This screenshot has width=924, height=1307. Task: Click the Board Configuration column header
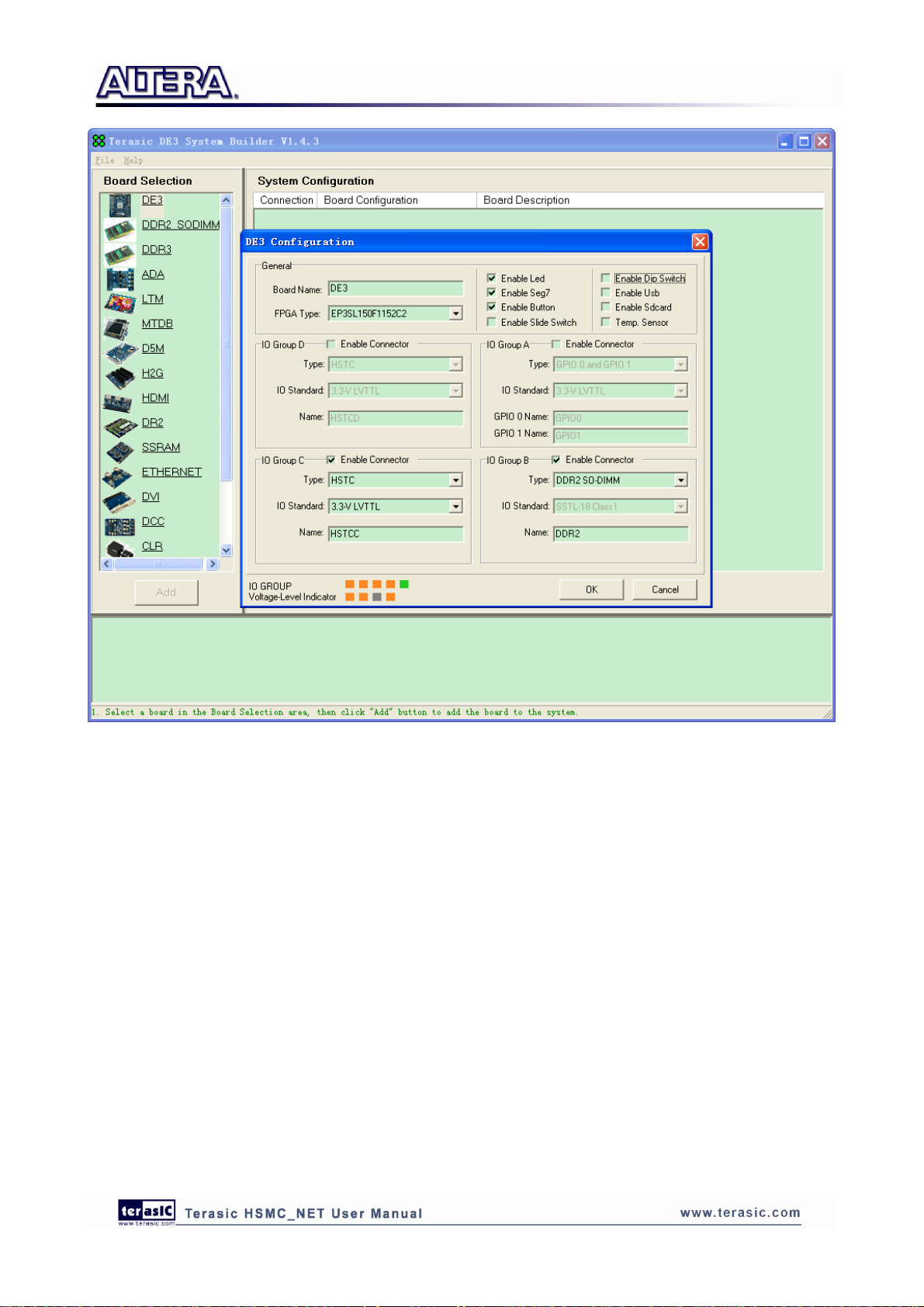396,200
